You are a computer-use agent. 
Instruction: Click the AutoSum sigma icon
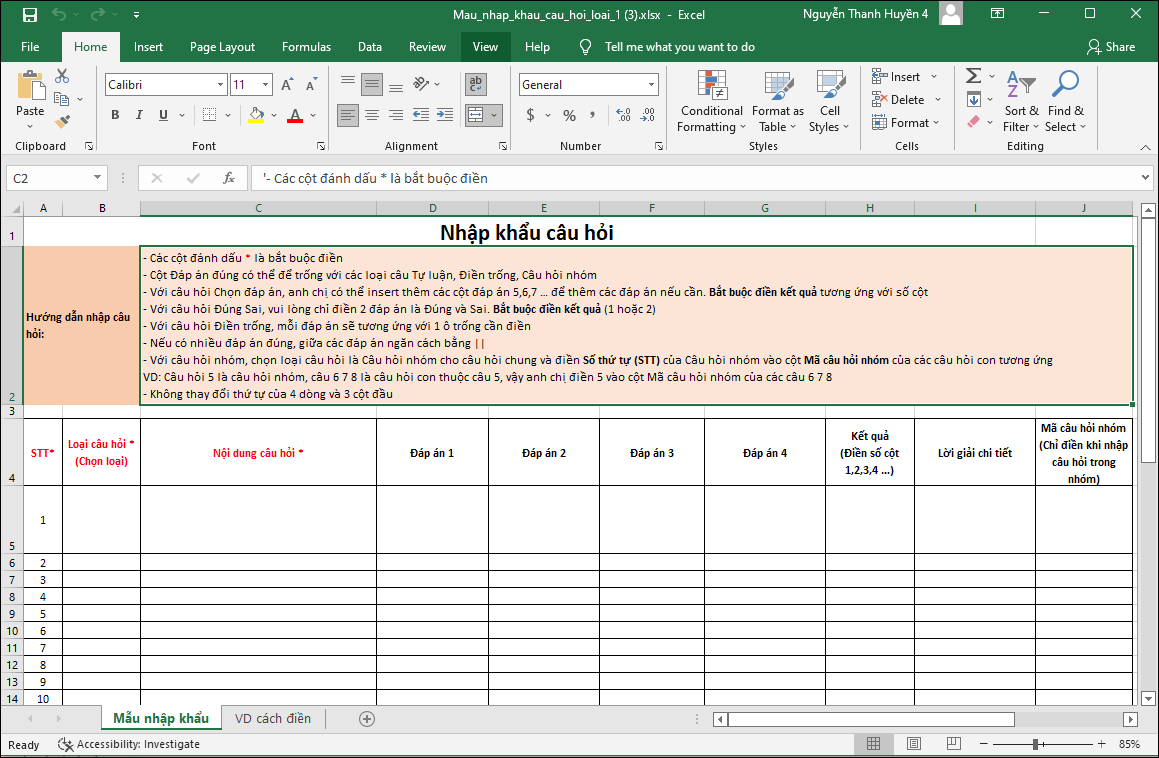[x=972, y=76]
